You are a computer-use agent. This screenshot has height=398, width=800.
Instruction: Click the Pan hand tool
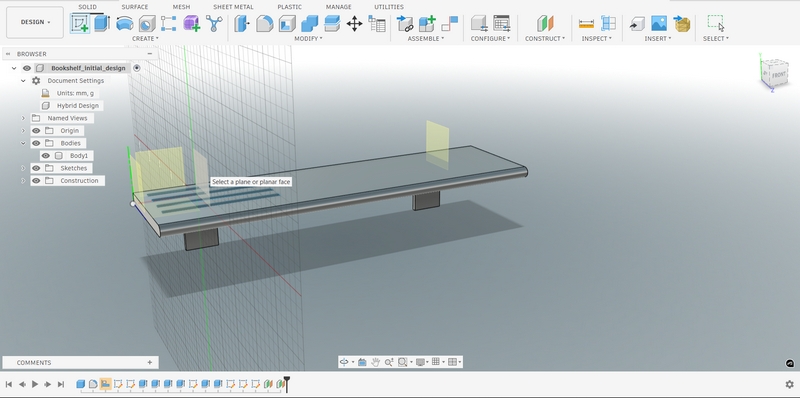376,362
